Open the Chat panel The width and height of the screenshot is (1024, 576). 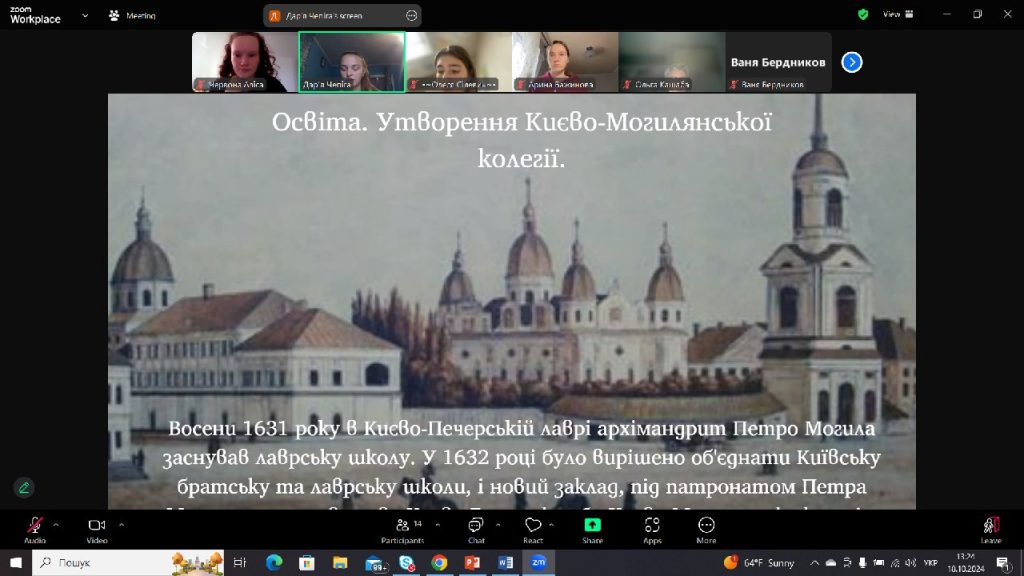(476, 530)
